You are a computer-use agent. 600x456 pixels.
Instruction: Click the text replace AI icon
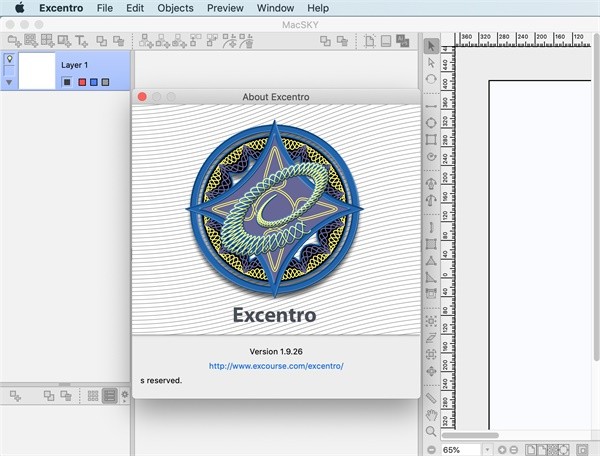tap(403, 41)
